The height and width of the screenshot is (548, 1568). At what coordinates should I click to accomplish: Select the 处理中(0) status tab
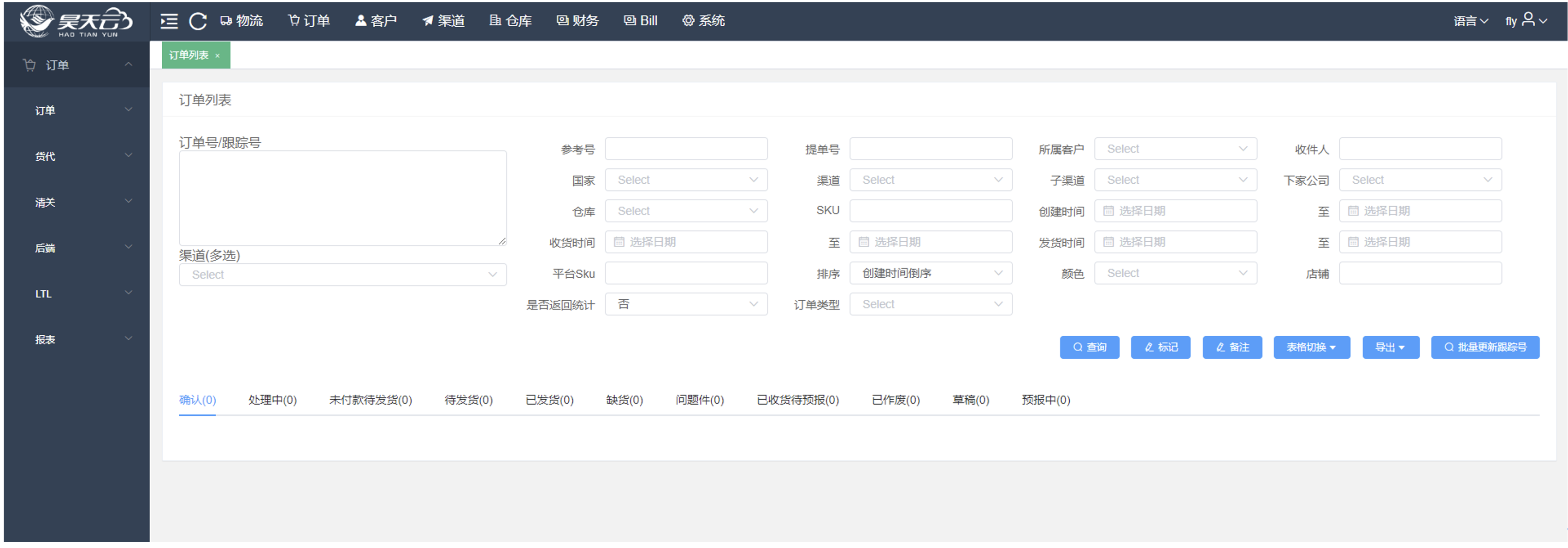click(x=272, y=400)
